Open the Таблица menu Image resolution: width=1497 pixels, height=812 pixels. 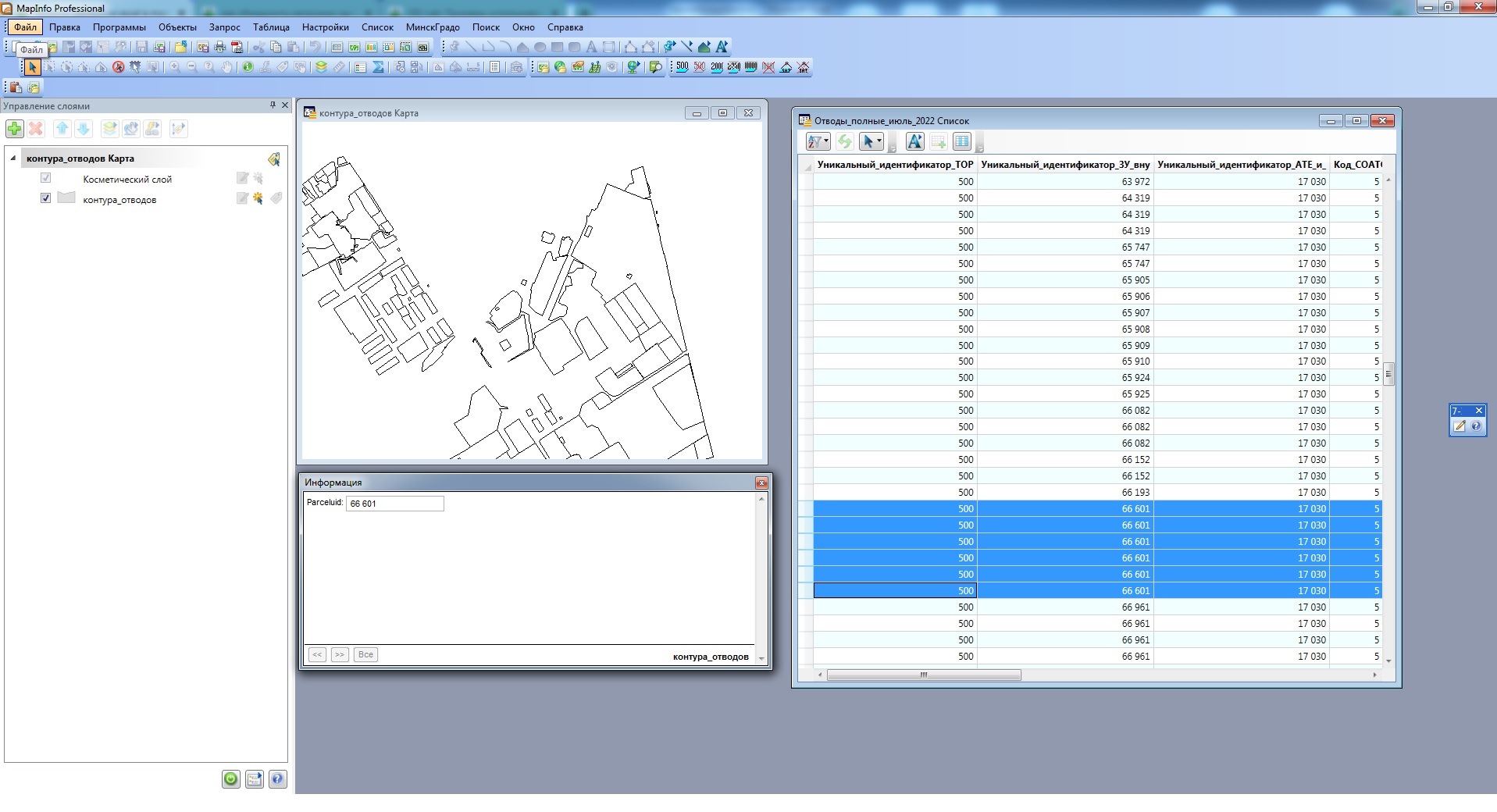pyautogui.click(x=271, y=27)
